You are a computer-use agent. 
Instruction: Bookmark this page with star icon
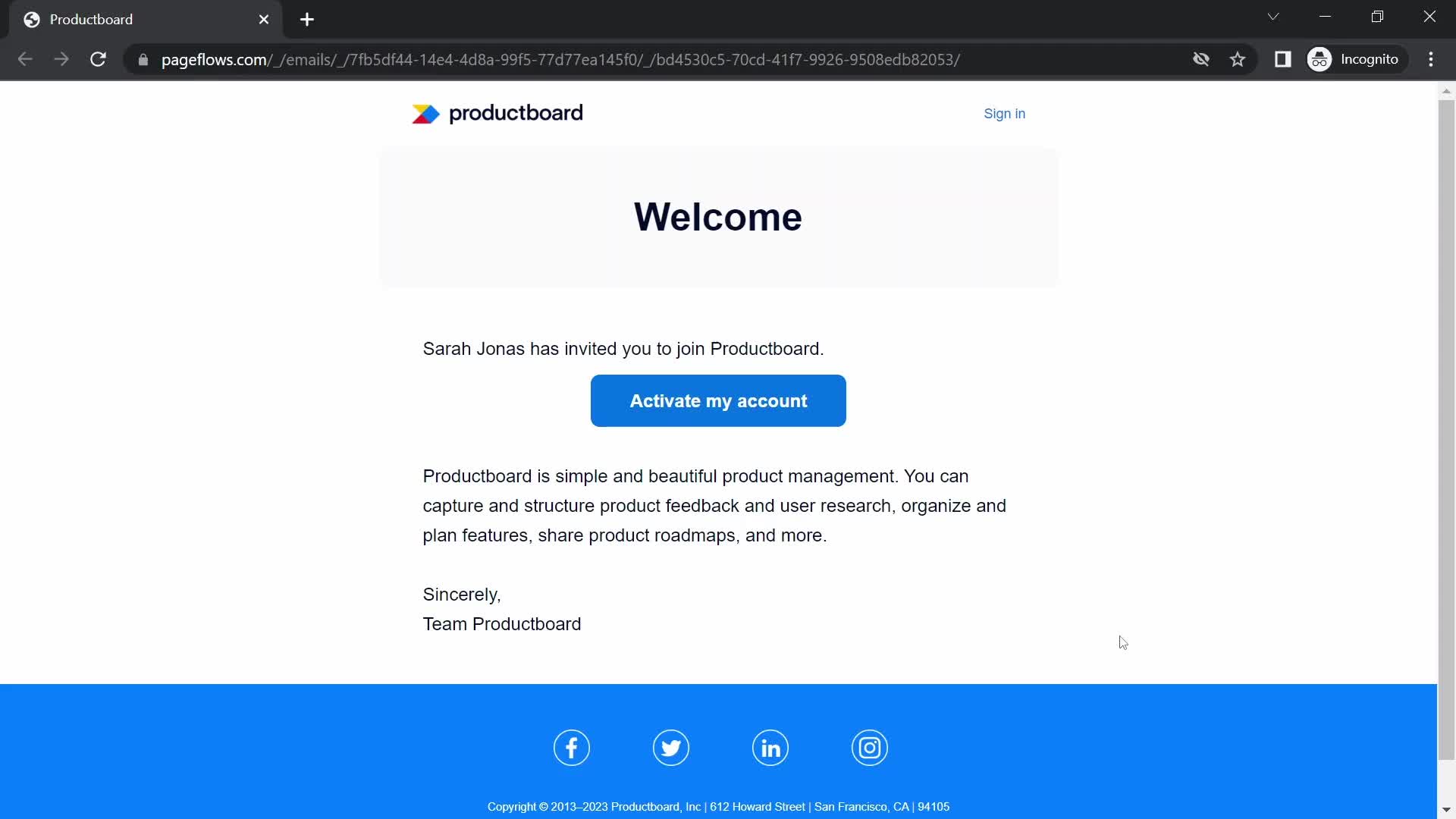pos(1238,59)
